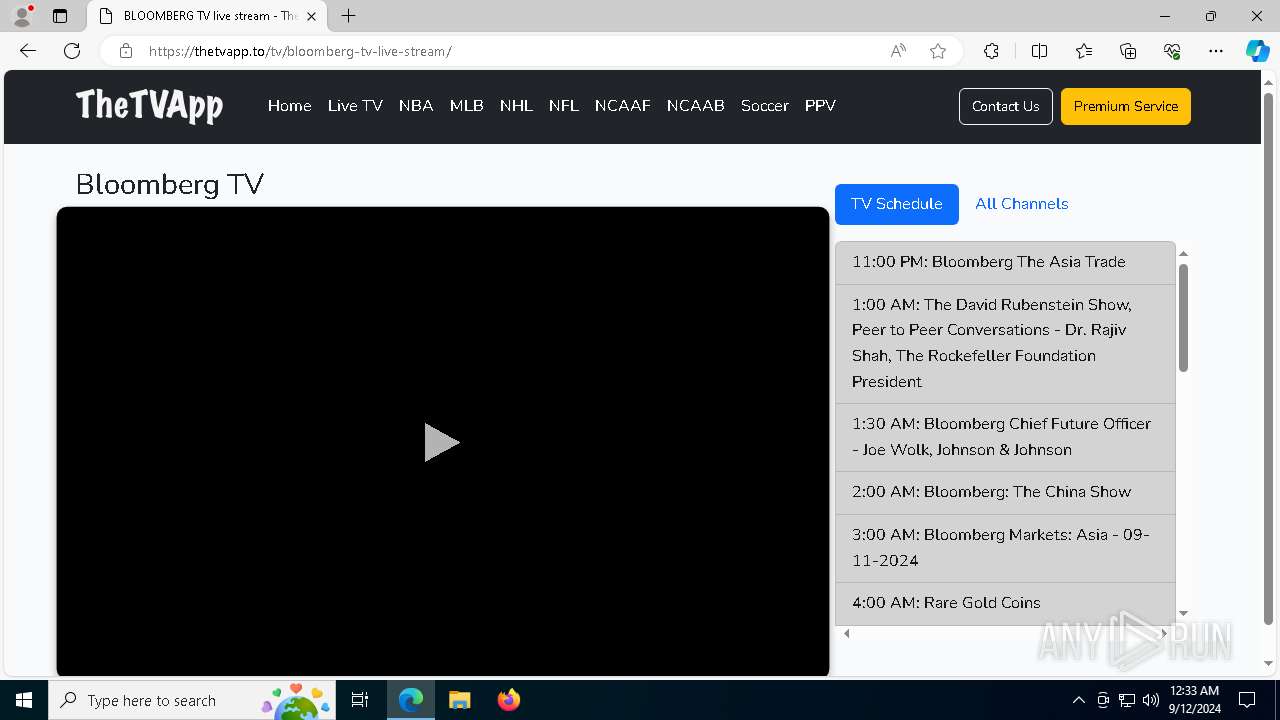
Task: Select 2:00 AM The China Show entry
Action: pyautogui.click(x=1005, y=492)
